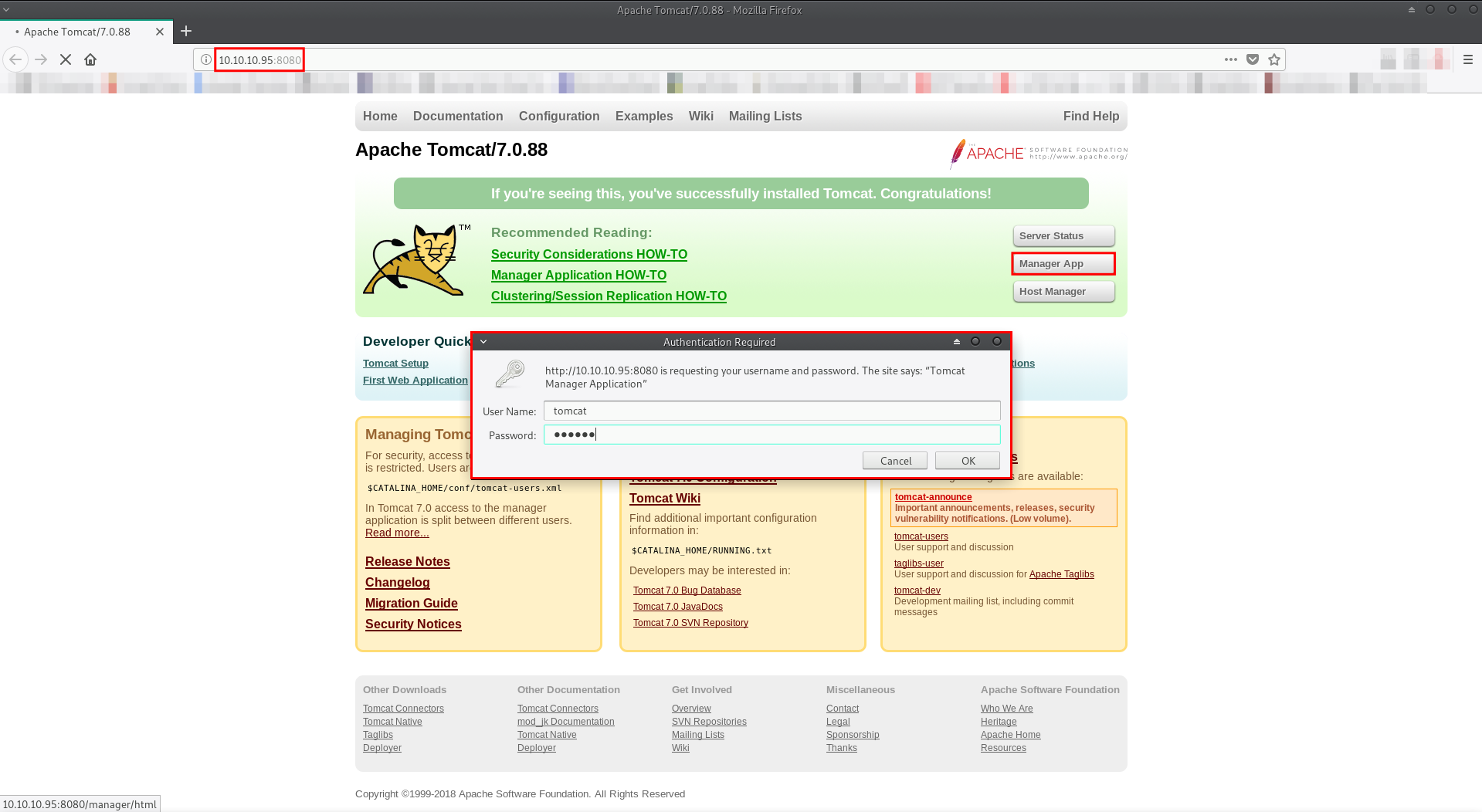Open Examples in Tomcat navigation bar

point(644,116)
